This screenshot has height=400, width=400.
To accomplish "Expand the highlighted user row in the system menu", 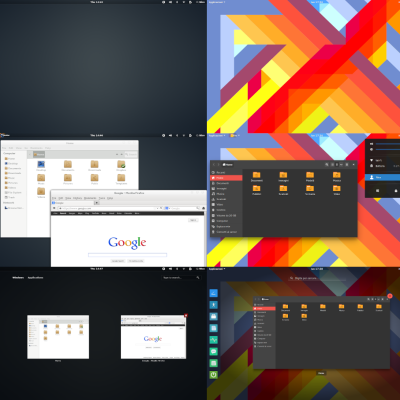I will (x=383, y=177).
